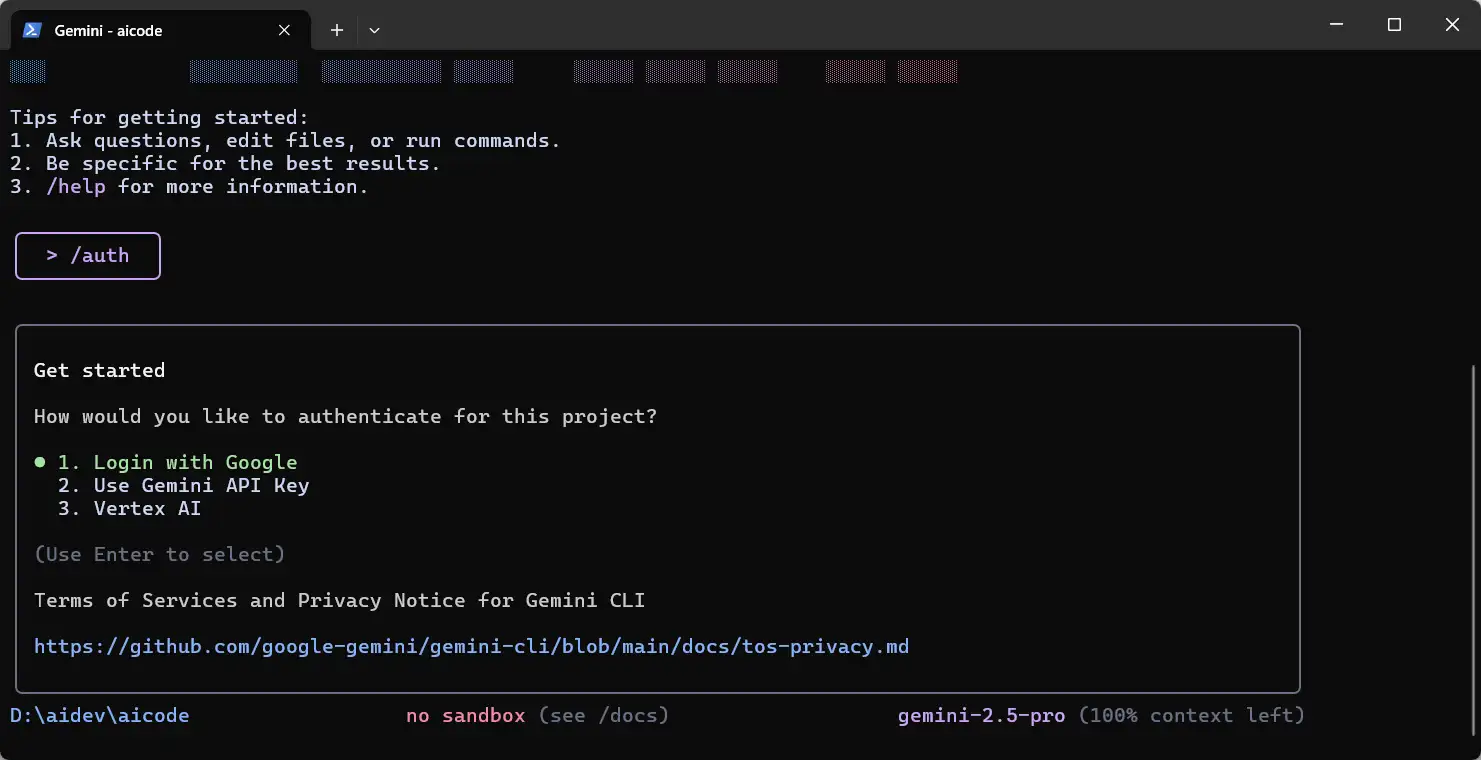Click tip 1 Ask questions text
Viewport: 1481px width, 760px height.
285,140
